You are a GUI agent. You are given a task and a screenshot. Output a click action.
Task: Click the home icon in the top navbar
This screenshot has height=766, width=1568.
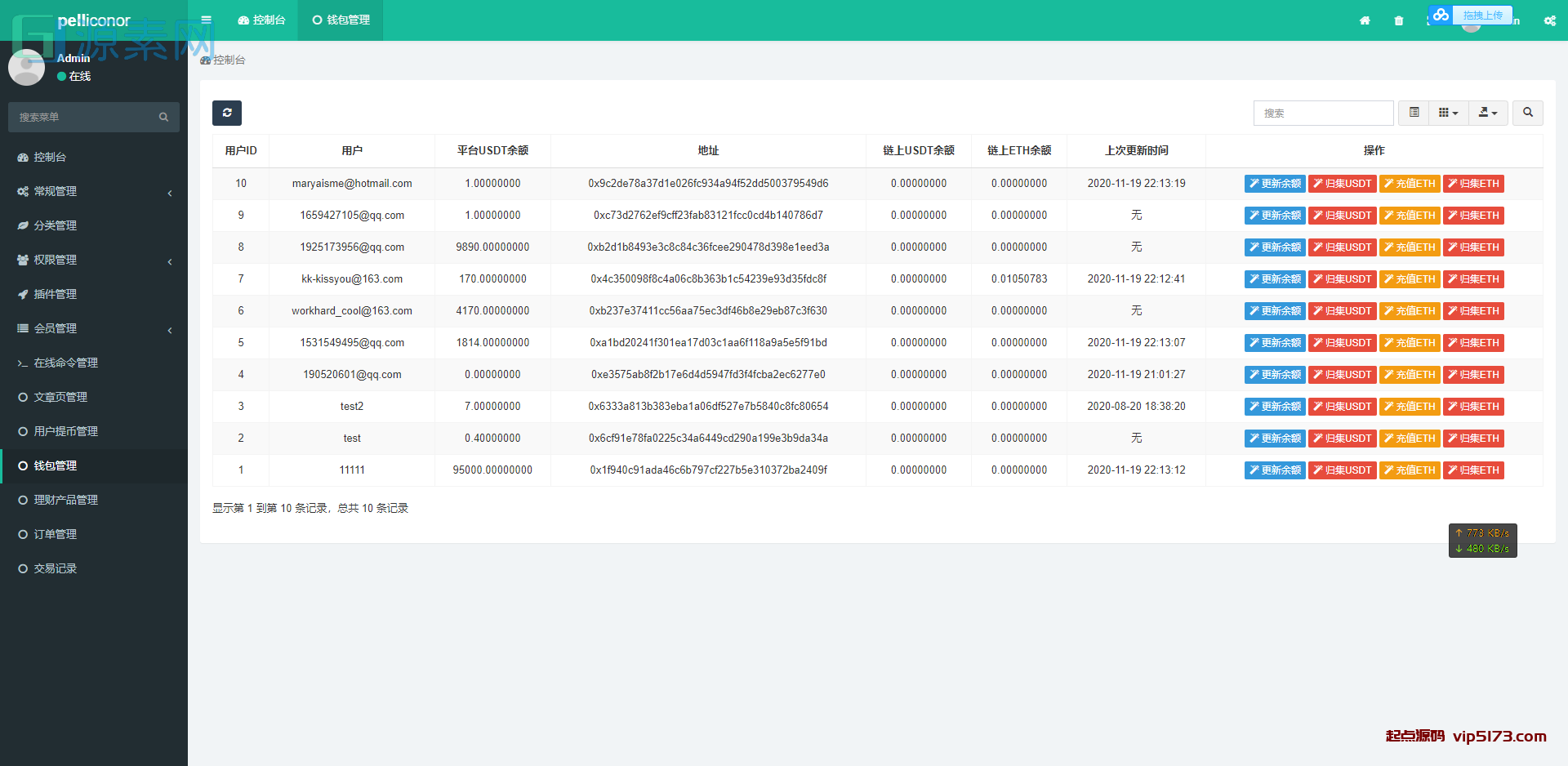(1364, 20)
